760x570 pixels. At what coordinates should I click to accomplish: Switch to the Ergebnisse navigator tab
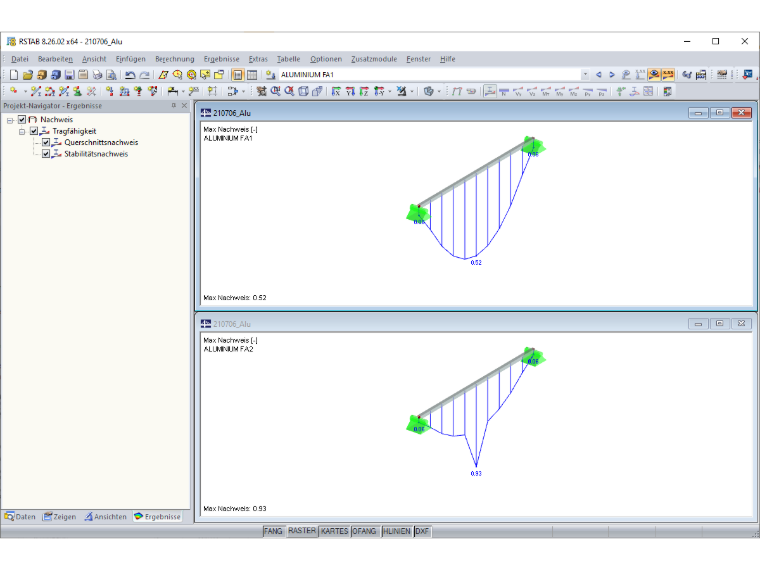(157, 517)
